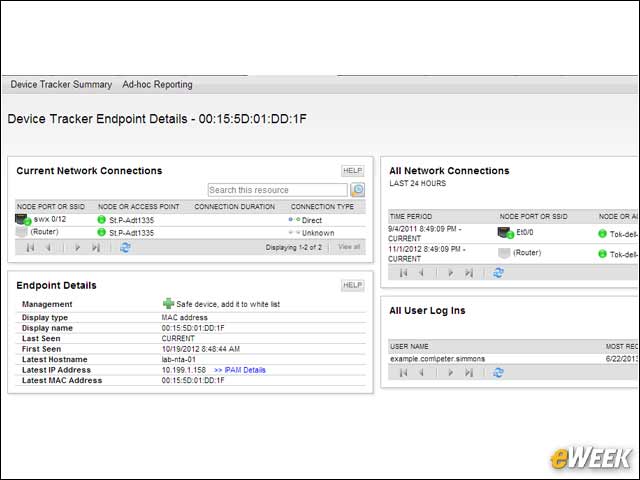This screenshot has width=640, height=480.
Task: Go to previous page in All Network Connections
Action: click(x=421, y=273)
